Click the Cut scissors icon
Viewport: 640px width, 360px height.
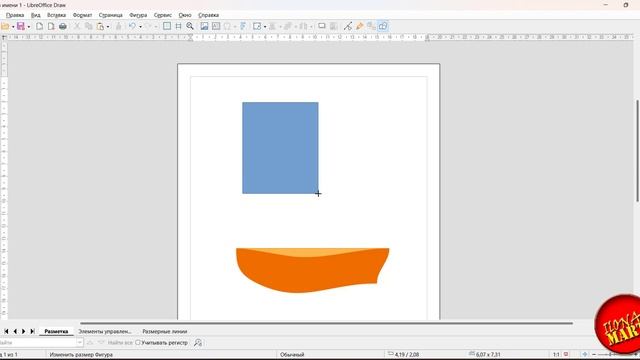click(x=77, y=27)
